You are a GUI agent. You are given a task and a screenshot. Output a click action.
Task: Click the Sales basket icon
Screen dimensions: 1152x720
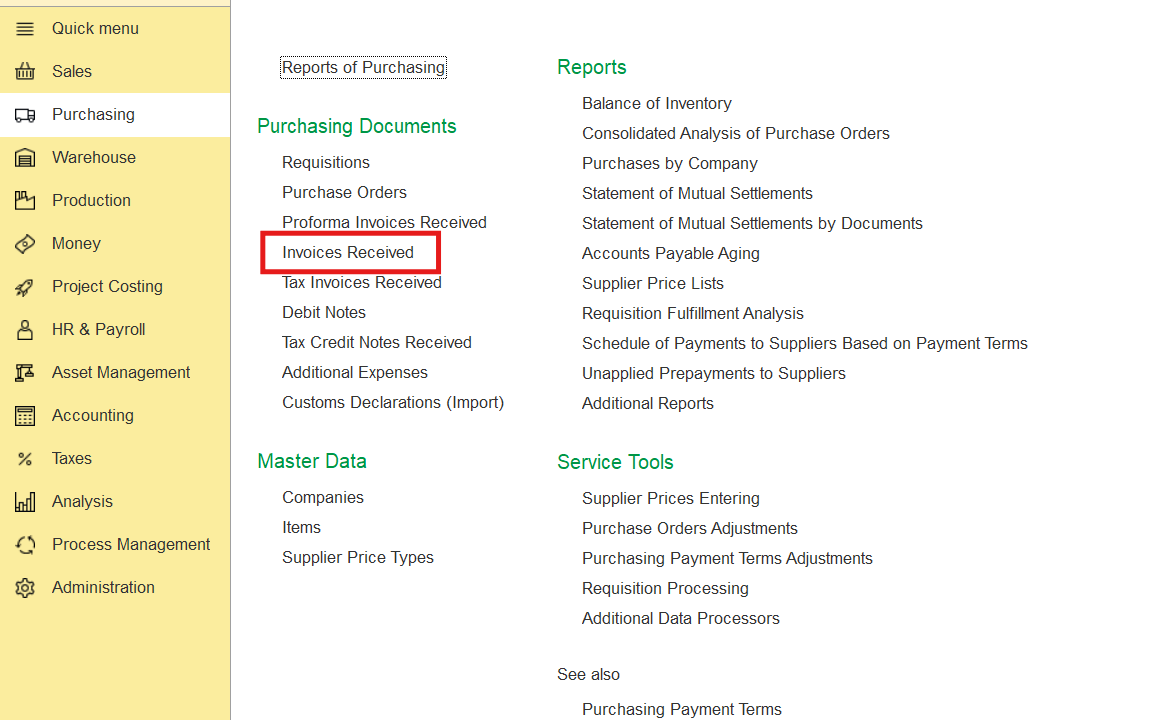(x=25, y=72)
